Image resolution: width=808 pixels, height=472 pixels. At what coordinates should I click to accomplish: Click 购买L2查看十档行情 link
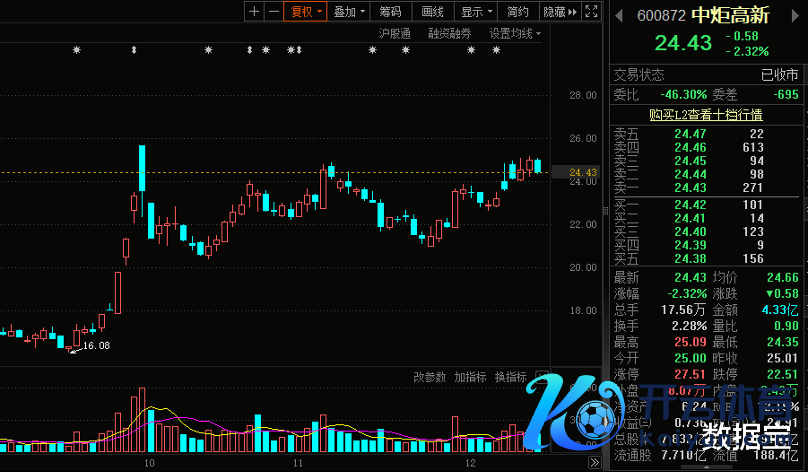pyautogui.click(x=705, y=114)
